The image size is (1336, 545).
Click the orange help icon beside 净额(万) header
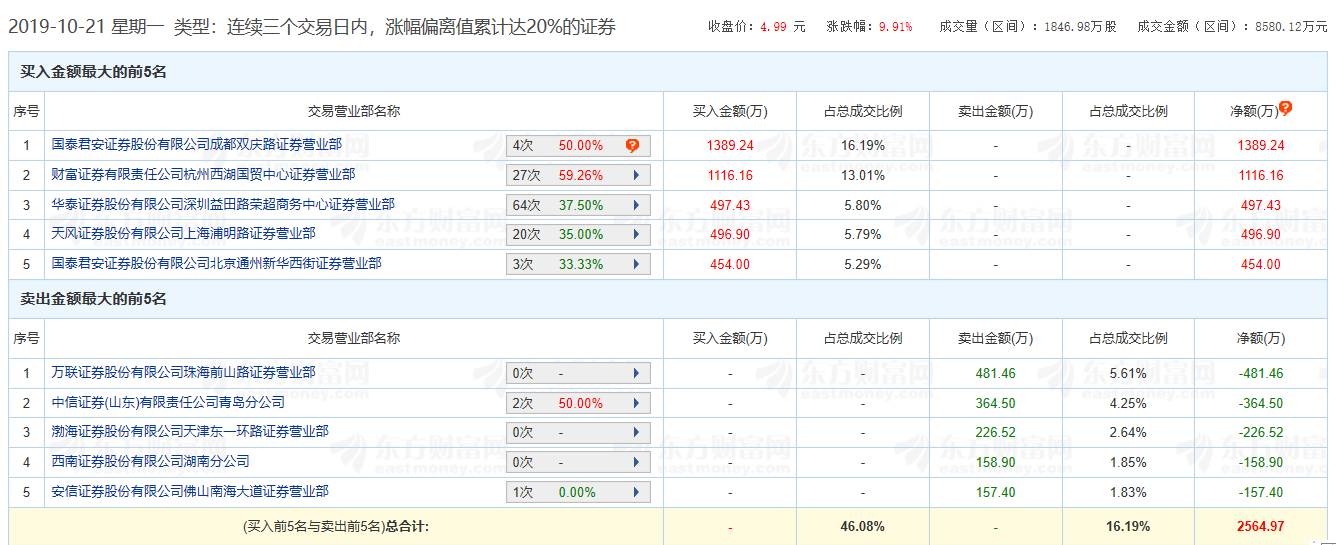[1286, 108]
